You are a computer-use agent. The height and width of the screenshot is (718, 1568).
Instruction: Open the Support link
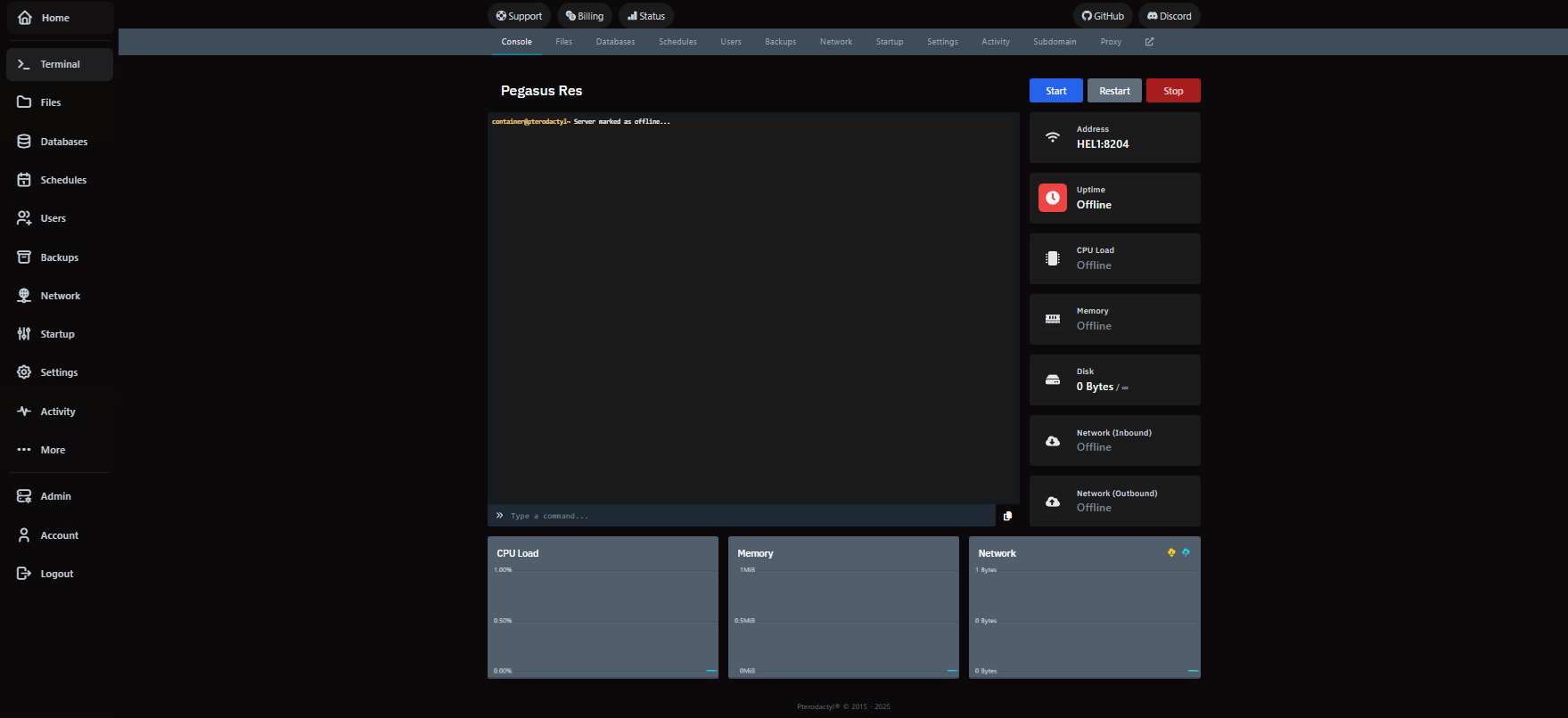click(x=519, y=16)
